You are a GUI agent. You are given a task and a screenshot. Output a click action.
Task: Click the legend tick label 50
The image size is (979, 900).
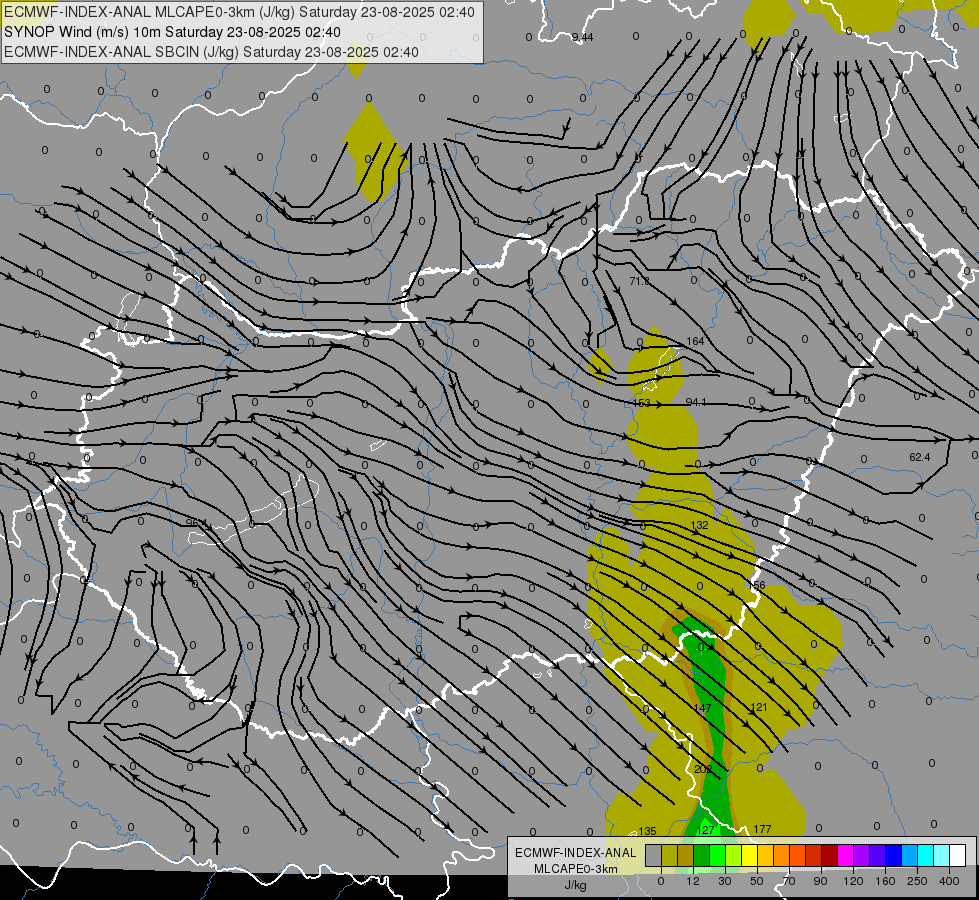click(757, 881)
